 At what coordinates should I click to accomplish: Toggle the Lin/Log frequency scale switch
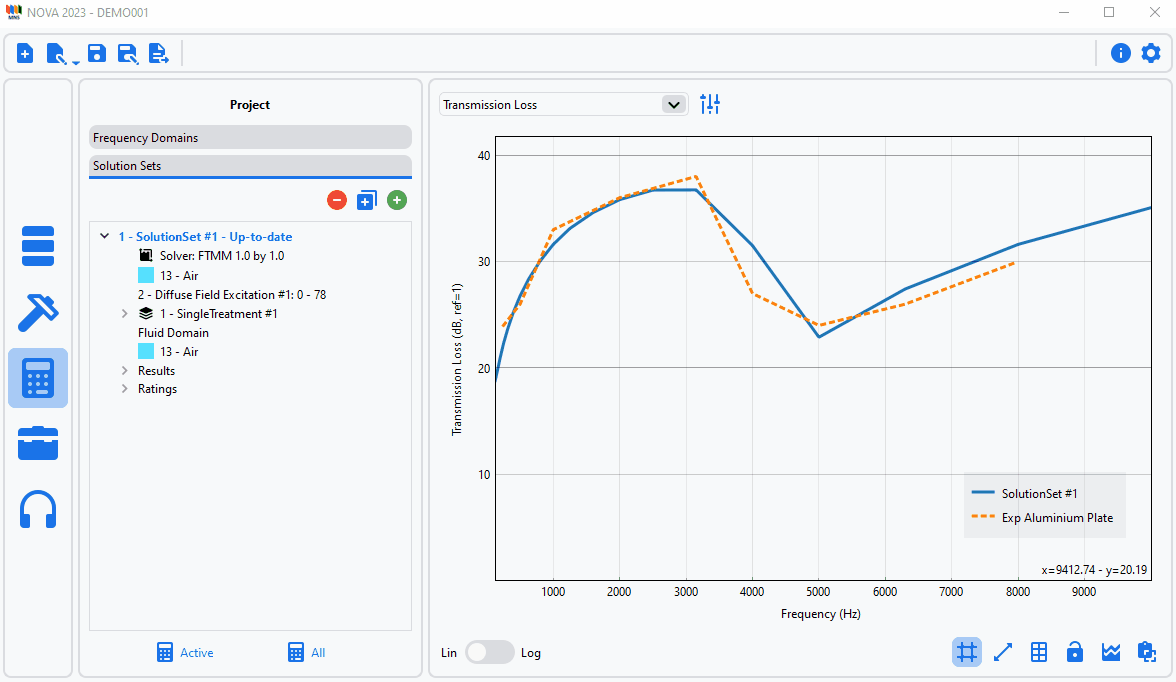(x=489, y=652)
